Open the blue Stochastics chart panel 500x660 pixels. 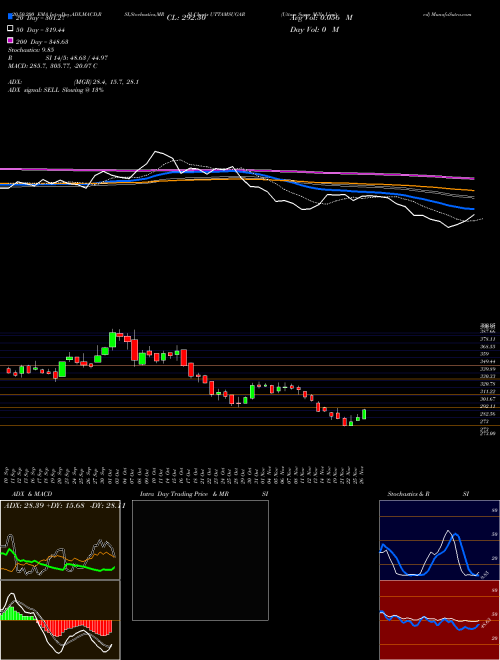[439, 540]
